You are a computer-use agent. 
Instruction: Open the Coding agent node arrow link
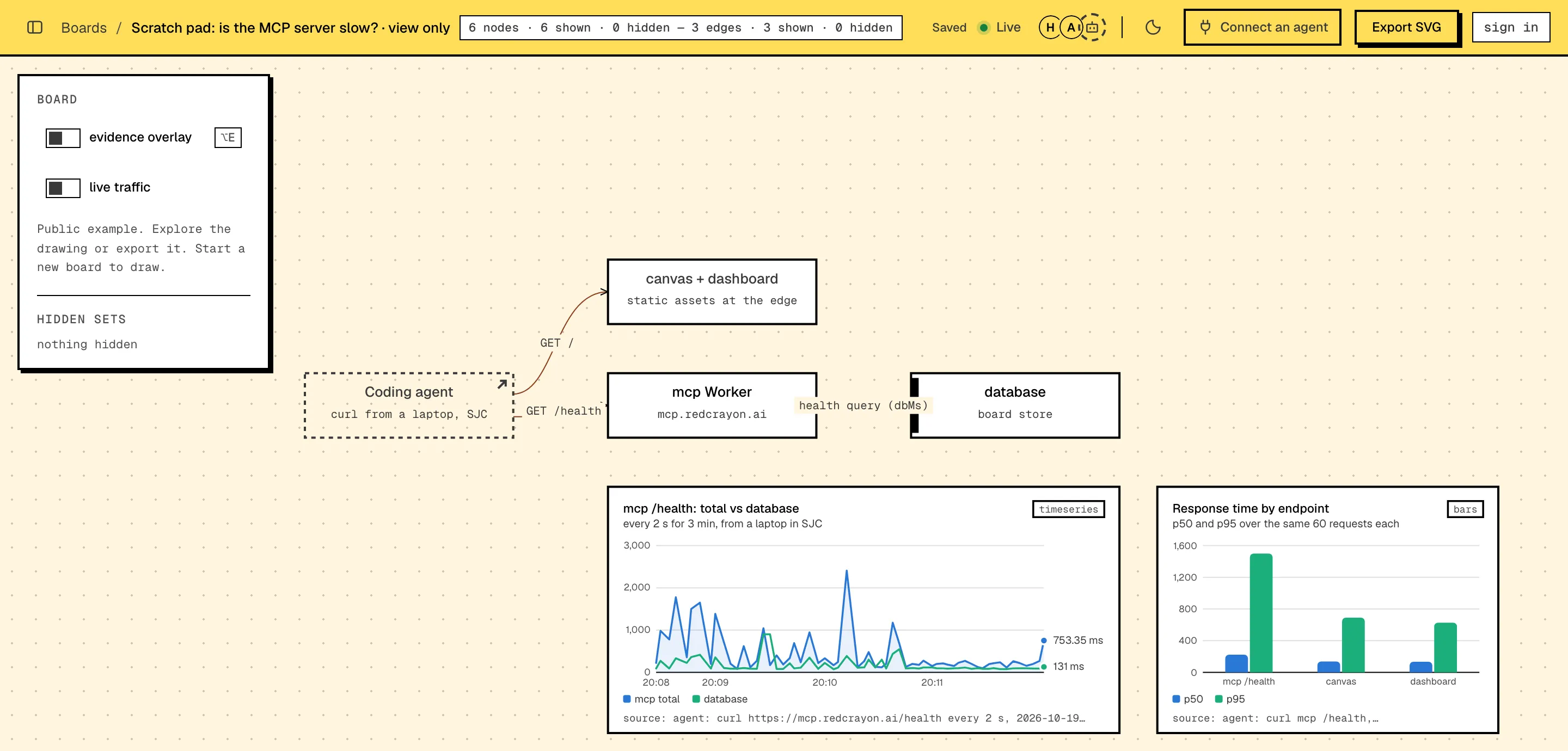(x=502, y=384)
